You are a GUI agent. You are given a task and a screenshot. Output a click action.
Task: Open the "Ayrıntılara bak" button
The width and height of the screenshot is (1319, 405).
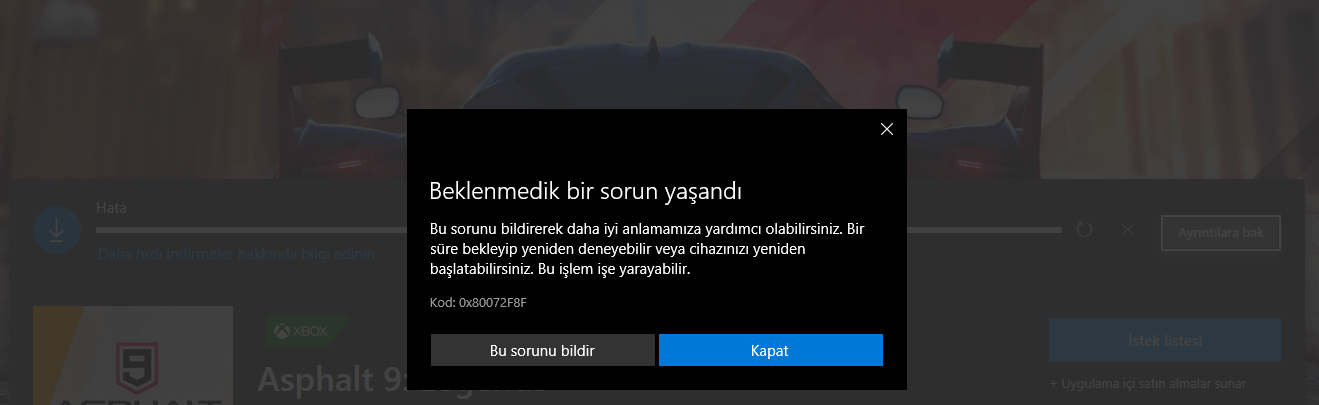click(1220, 232)
